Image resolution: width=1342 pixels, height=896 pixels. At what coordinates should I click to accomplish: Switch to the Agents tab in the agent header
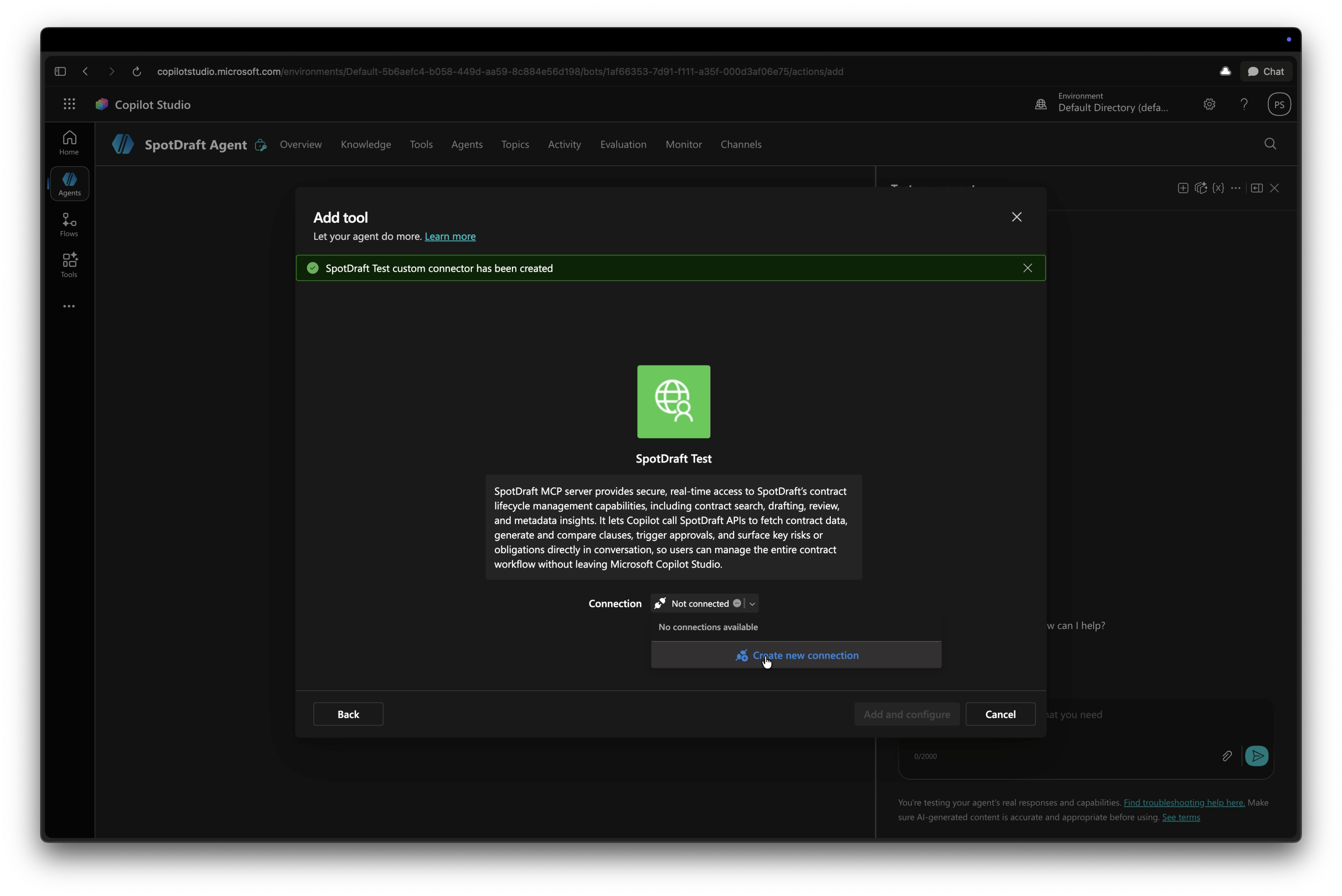(467, 145)
